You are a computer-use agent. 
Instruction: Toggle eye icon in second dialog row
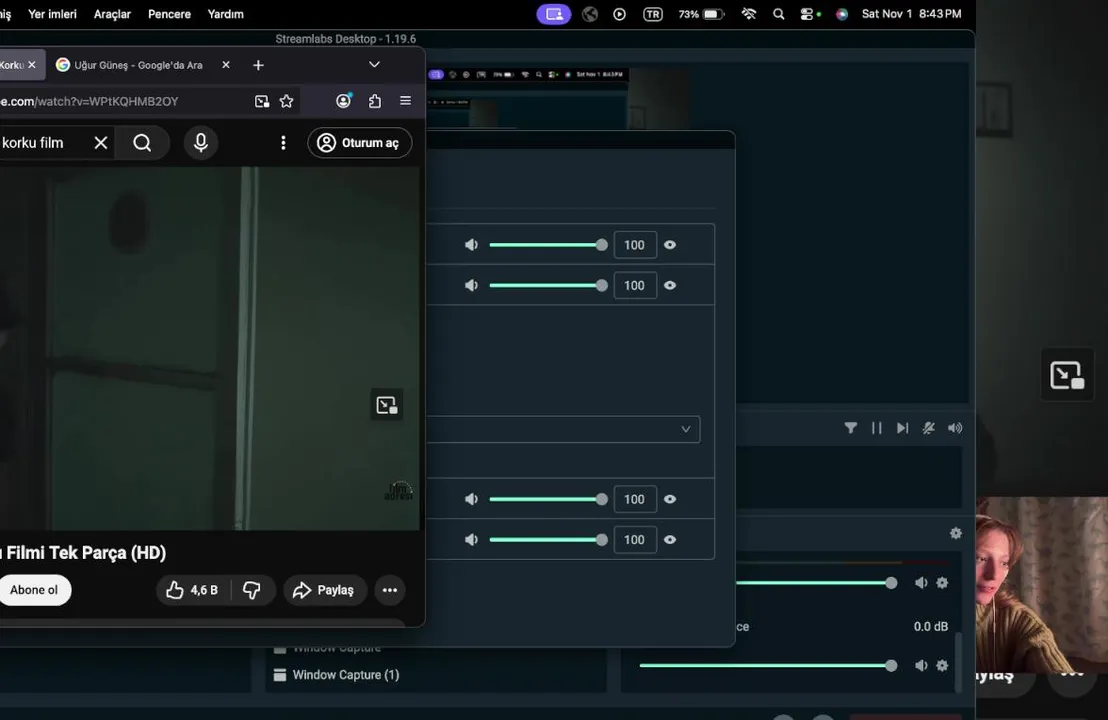pyautogui.click(x=670, y=285)
